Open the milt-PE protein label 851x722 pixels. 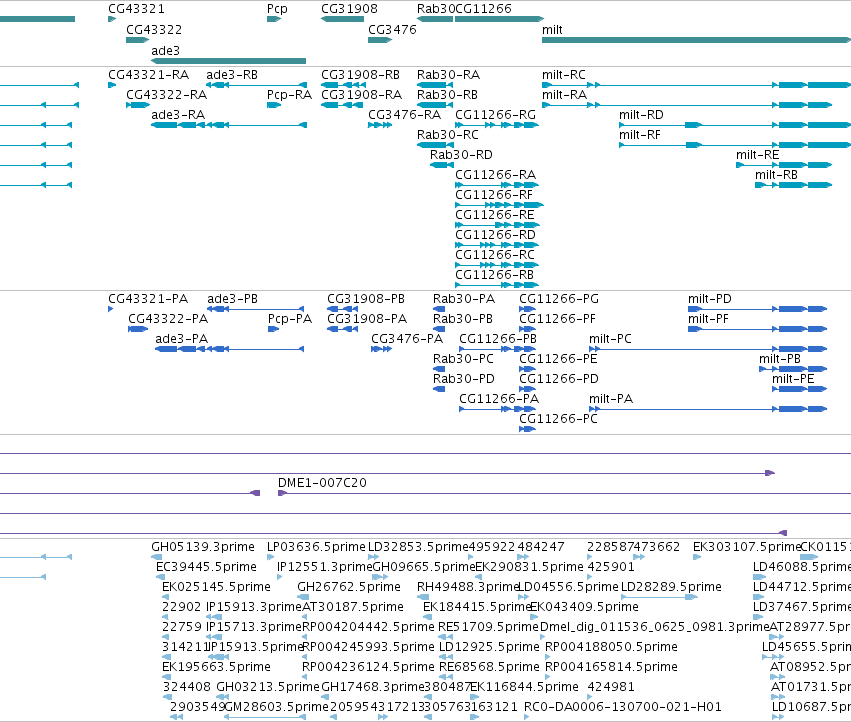(793, 379)
